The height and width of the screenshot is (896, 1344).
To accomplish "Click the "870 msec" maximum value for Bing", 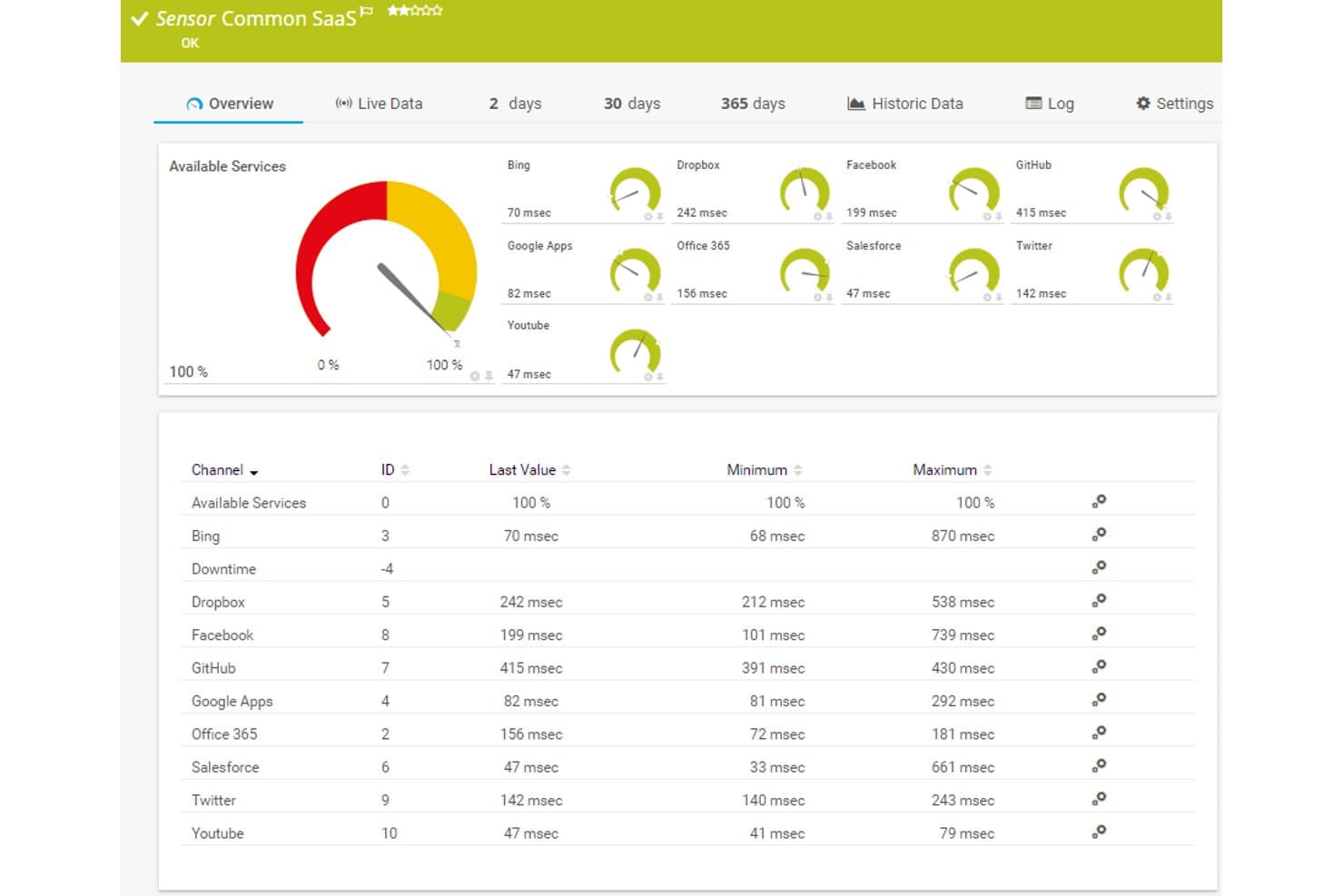I will click(963, 537).
